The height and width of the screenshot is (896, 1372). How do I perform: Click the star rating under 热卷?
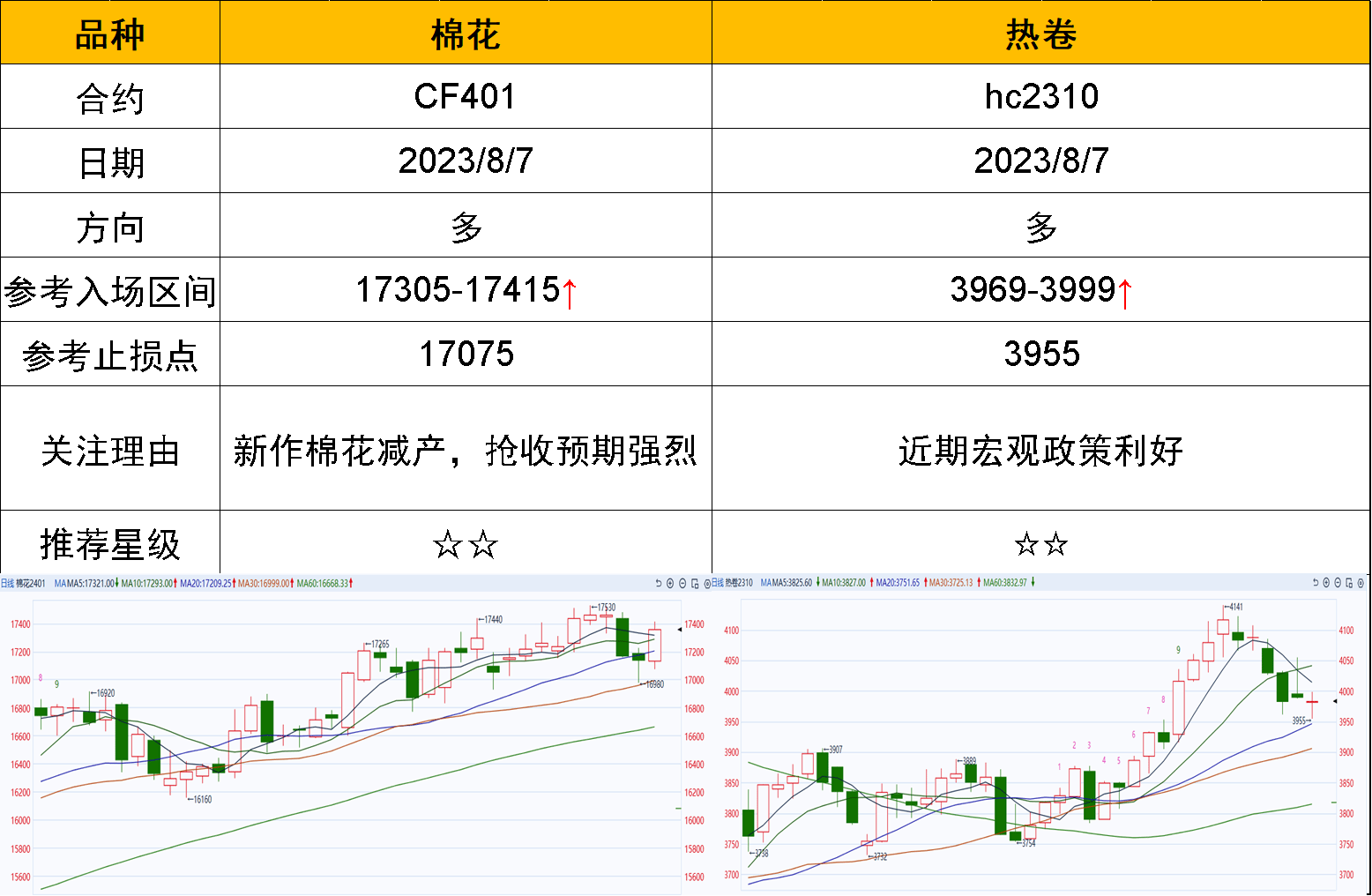point(1041,544)
